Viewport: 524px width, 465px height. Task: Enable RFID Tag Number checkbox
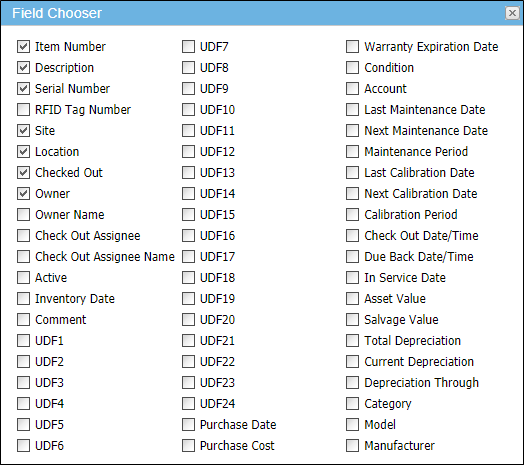pyautogui.click(x=23, y=109)
